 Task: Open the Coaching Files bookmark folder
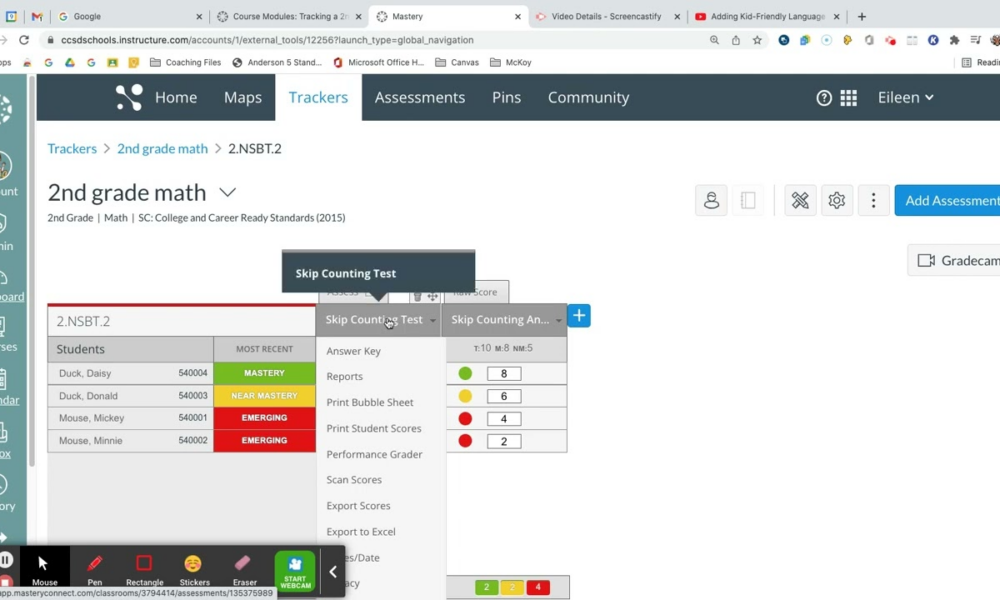[186, 62]
